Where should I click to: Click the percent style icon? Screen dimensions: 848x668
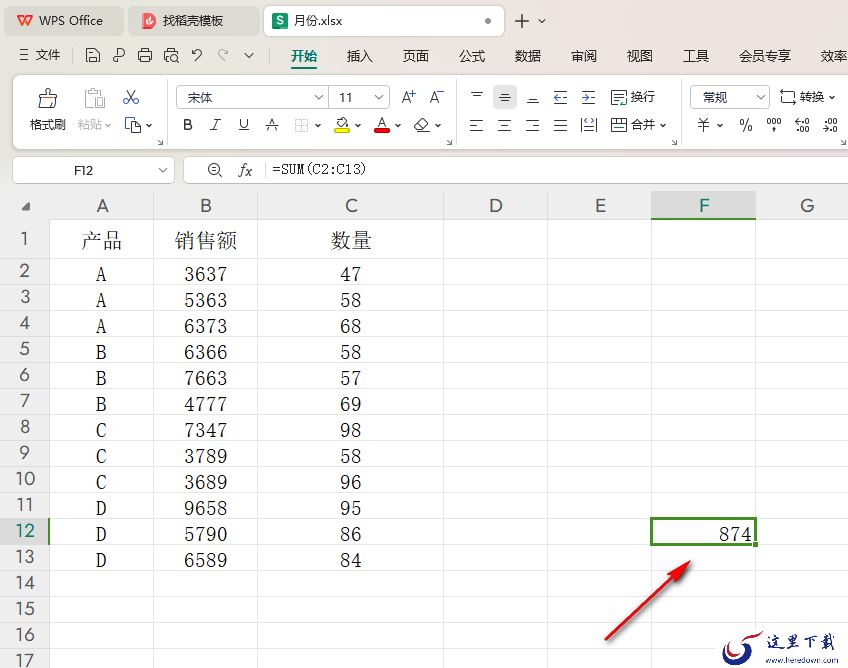(746, 125)
